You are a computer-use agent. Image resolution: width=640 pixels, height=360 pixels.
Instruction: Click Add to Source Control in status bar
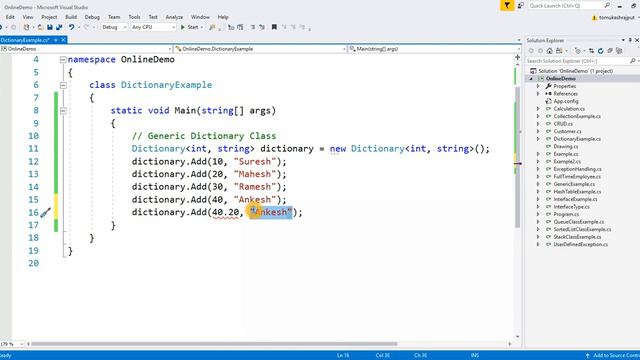[x=613, y=356]
